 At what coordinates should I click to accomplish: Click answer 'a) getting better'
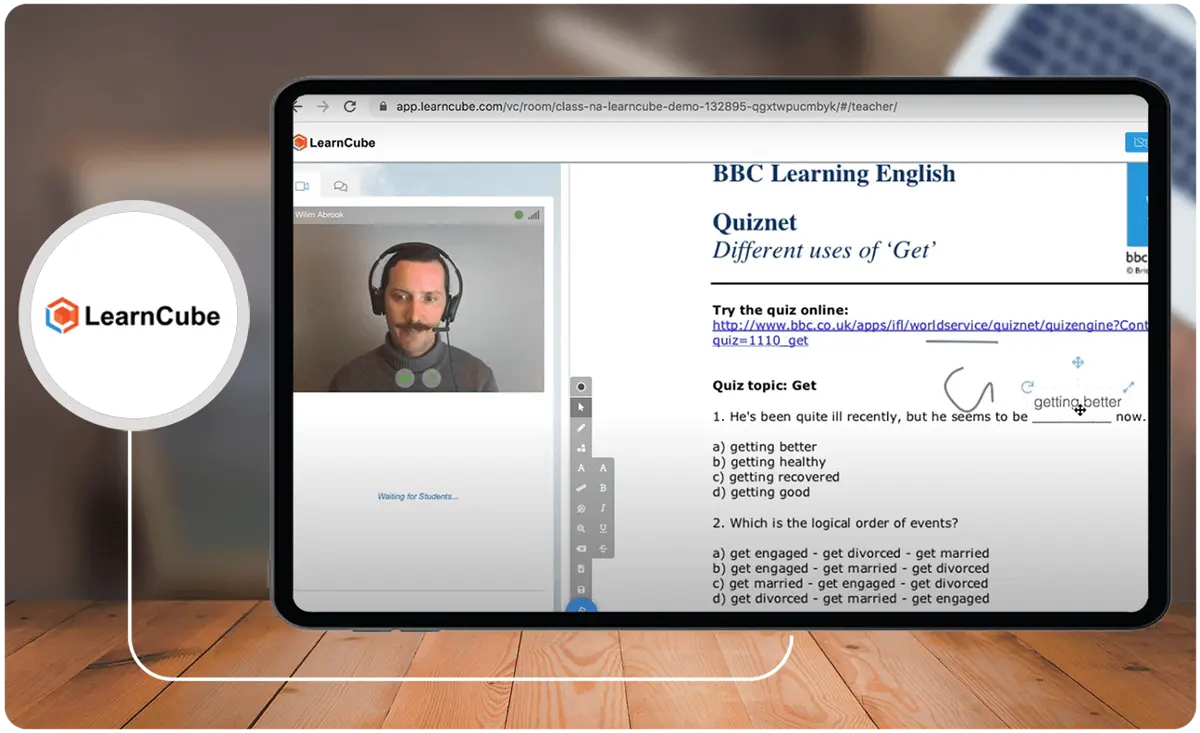[765, 447]
